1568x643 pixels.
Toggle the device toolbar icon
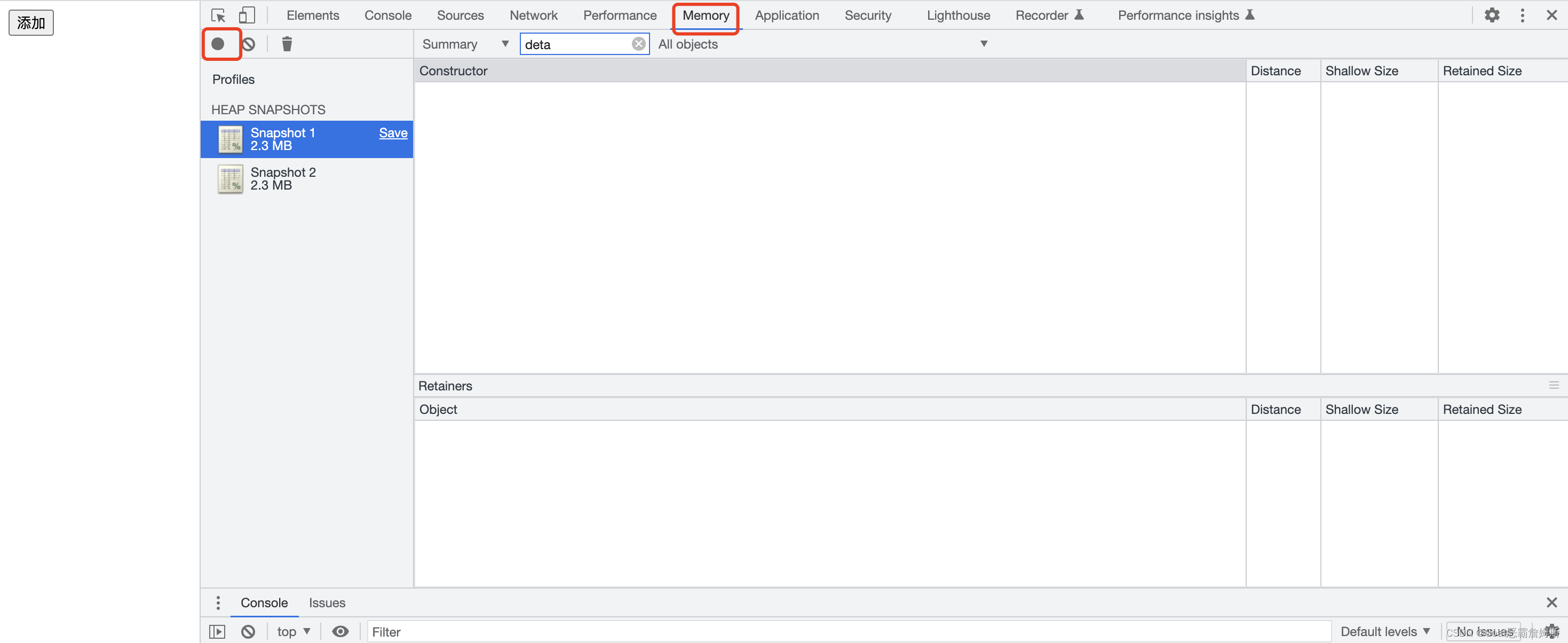pyautogui.click(x=247, y=15)
